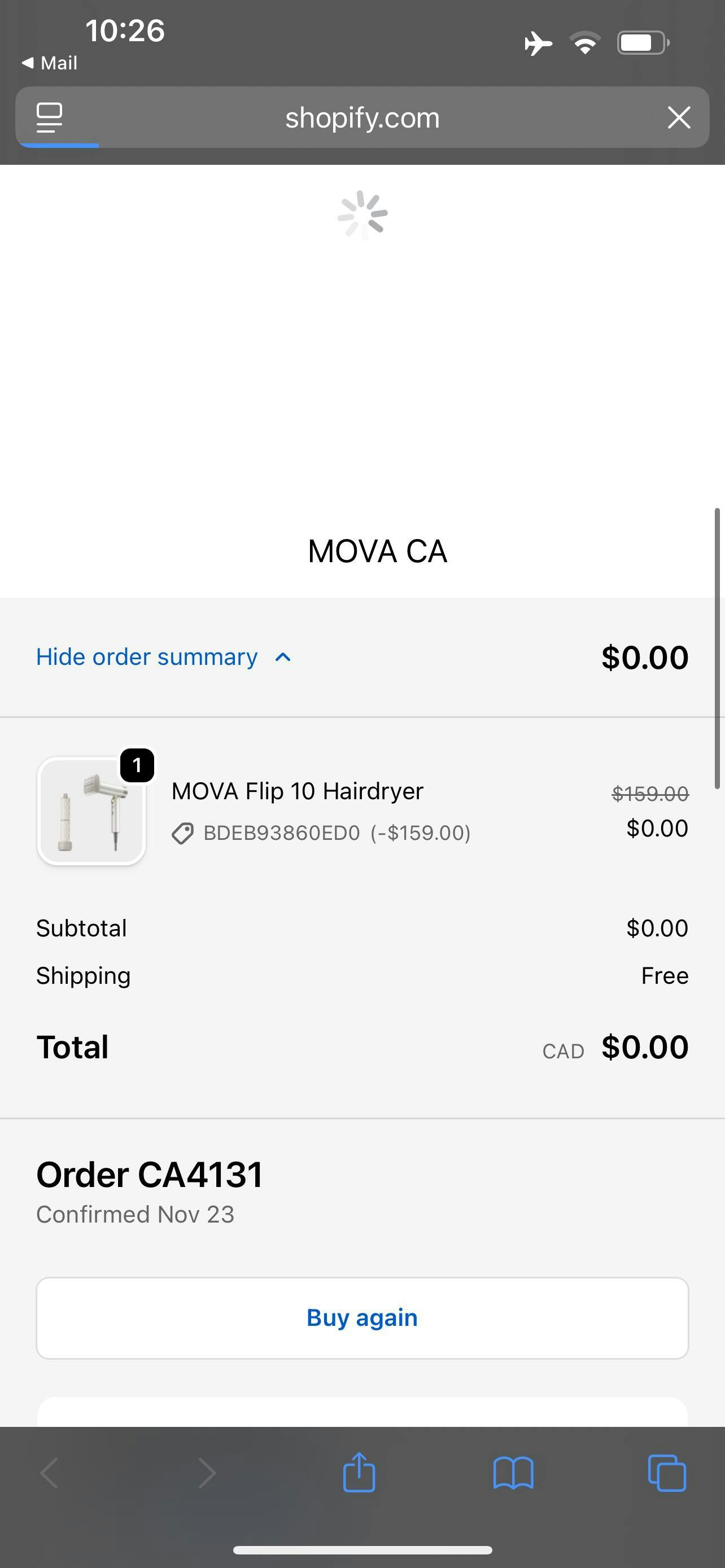Tap the quantity badge on product image
The height and width of the screenshot is (1568, 725).
point(137,765)
